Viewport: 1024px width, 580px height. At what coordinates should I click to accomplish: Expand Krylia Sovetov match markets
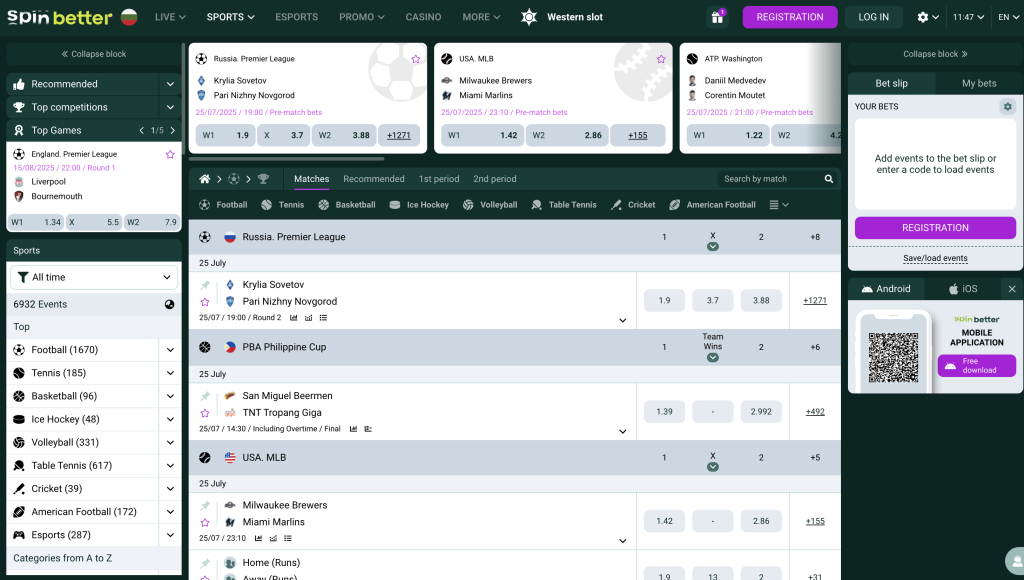tap(622, 321)
